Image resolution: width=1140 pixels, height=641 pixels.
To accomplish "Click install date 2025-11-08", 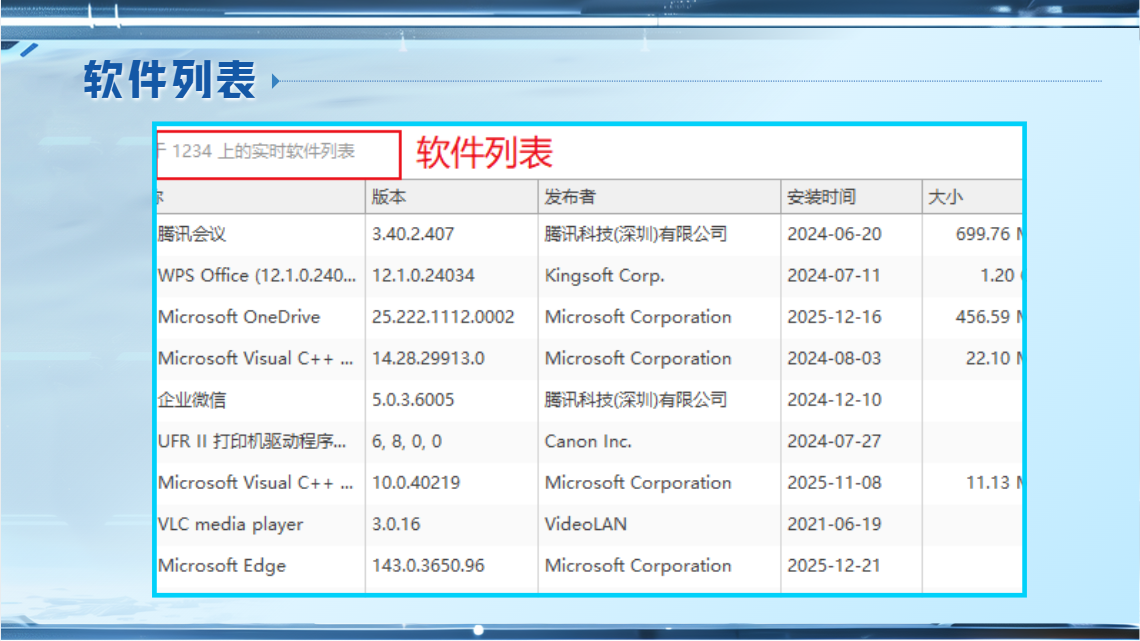I will 834,483.
